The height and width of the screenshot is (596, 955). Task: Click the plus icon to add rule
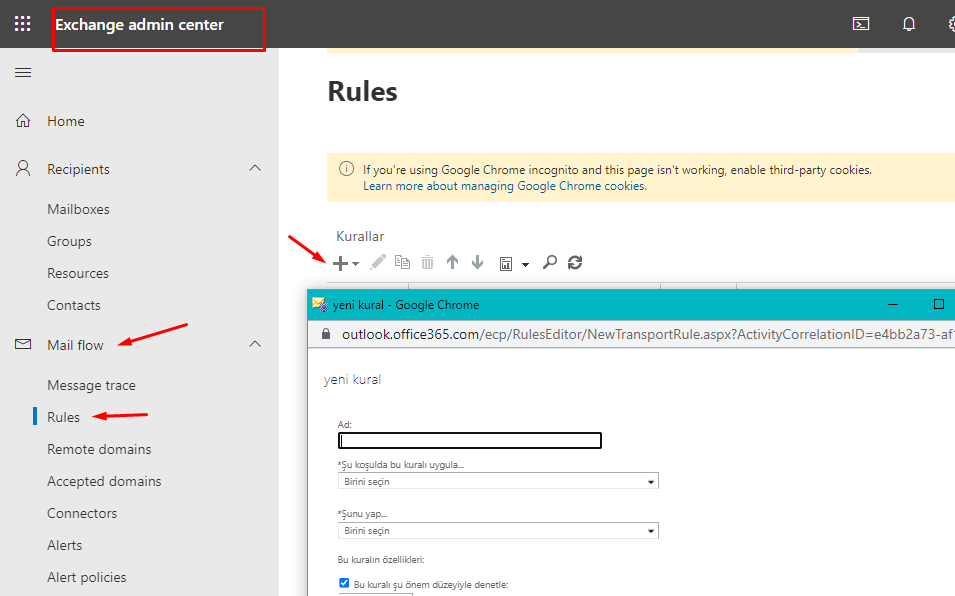[x=340, y=263]
